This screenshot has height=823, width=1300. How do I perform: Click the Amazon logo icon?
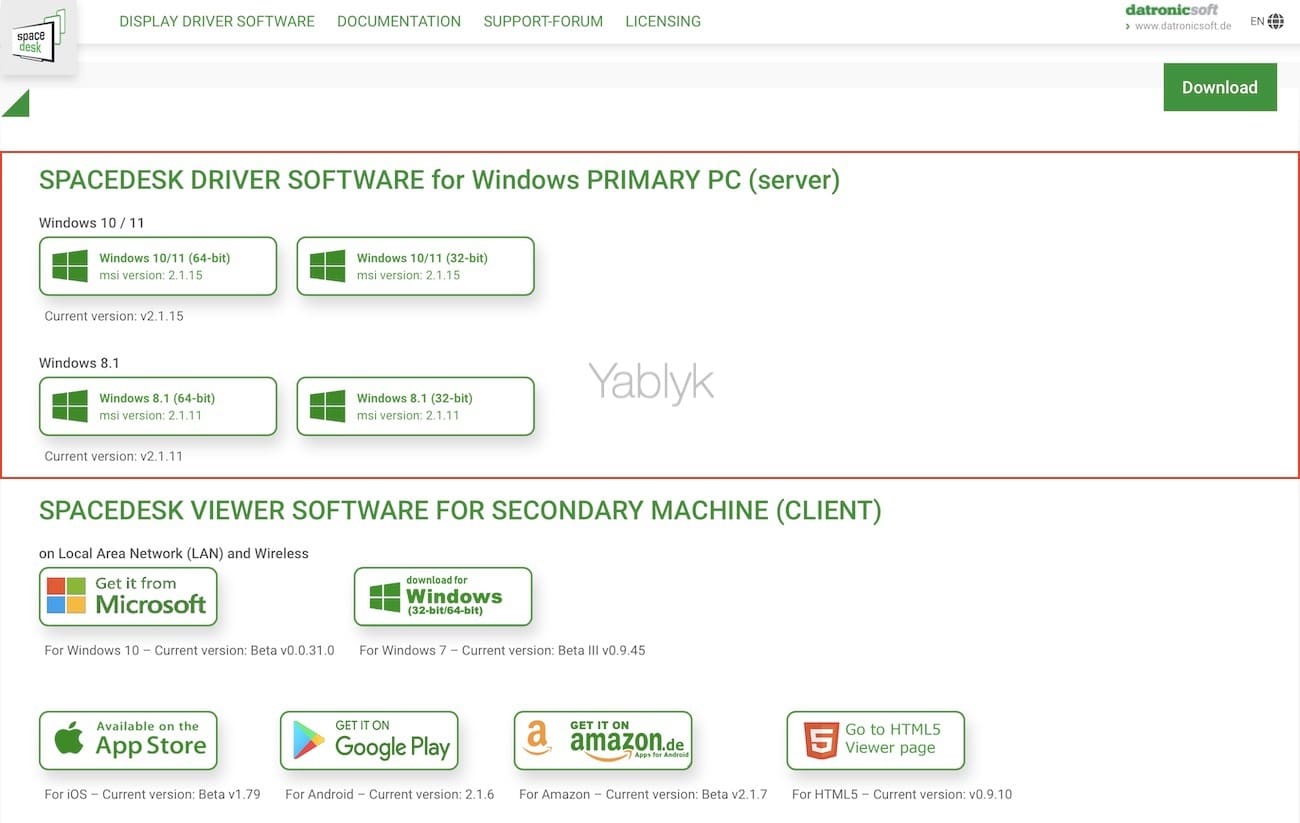(x=537, y=740)
